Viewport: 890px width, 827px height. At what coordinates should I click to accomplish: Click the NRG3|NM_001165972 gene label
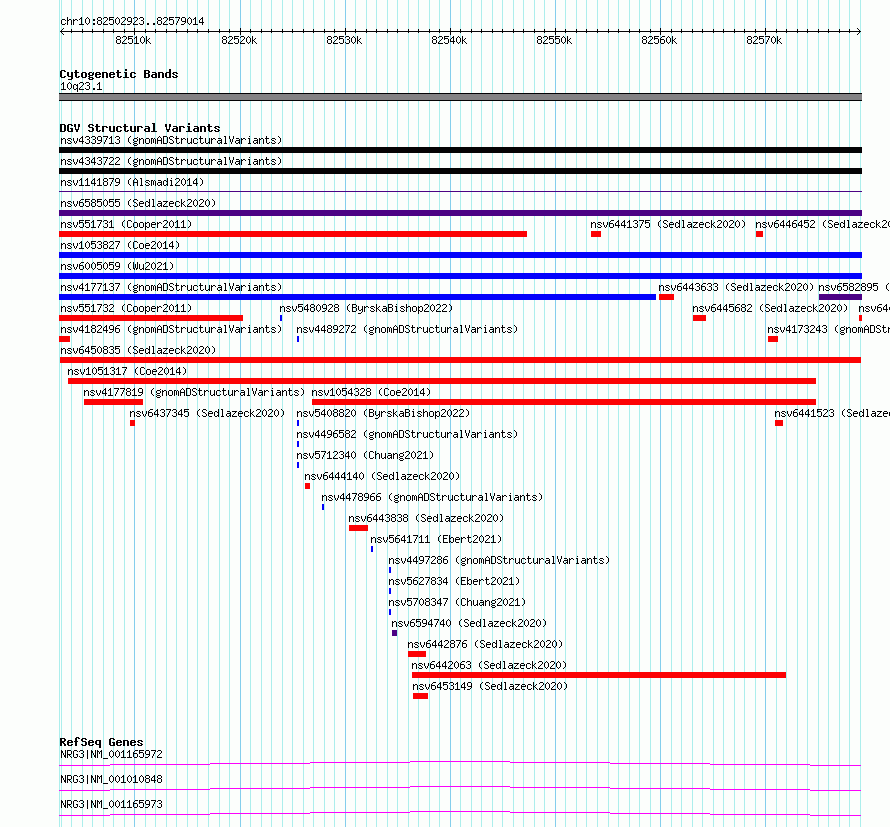click(111, 754)
